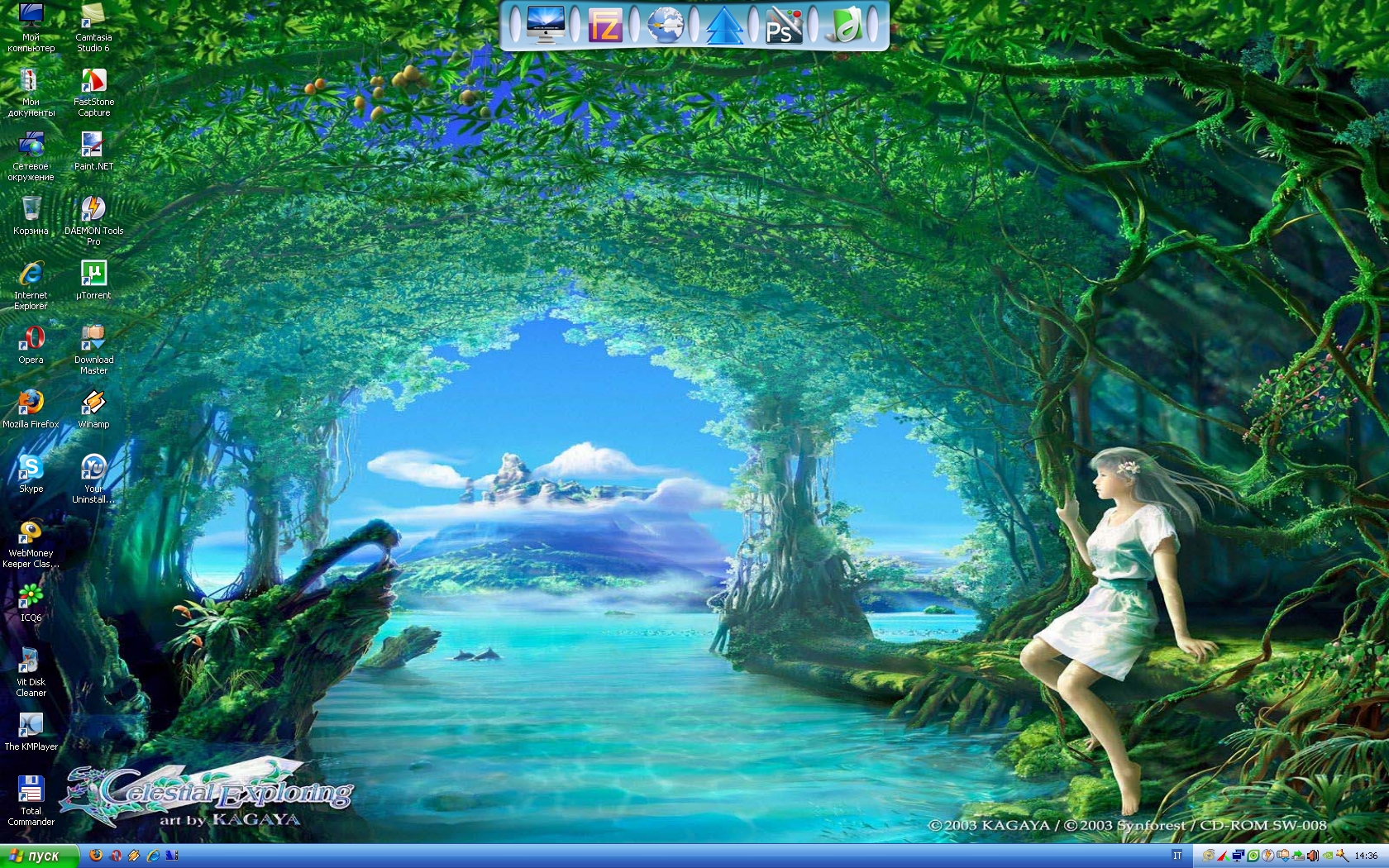Select the Сетевое окружение desktop icon
The image size is (1389, 868).
(x=31, y=156)
